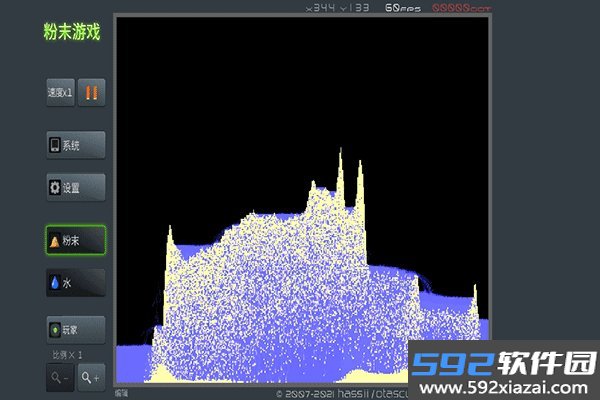Zoom in with the magnifier plus button
Screen dimensions: 600x400
(91, 377)
